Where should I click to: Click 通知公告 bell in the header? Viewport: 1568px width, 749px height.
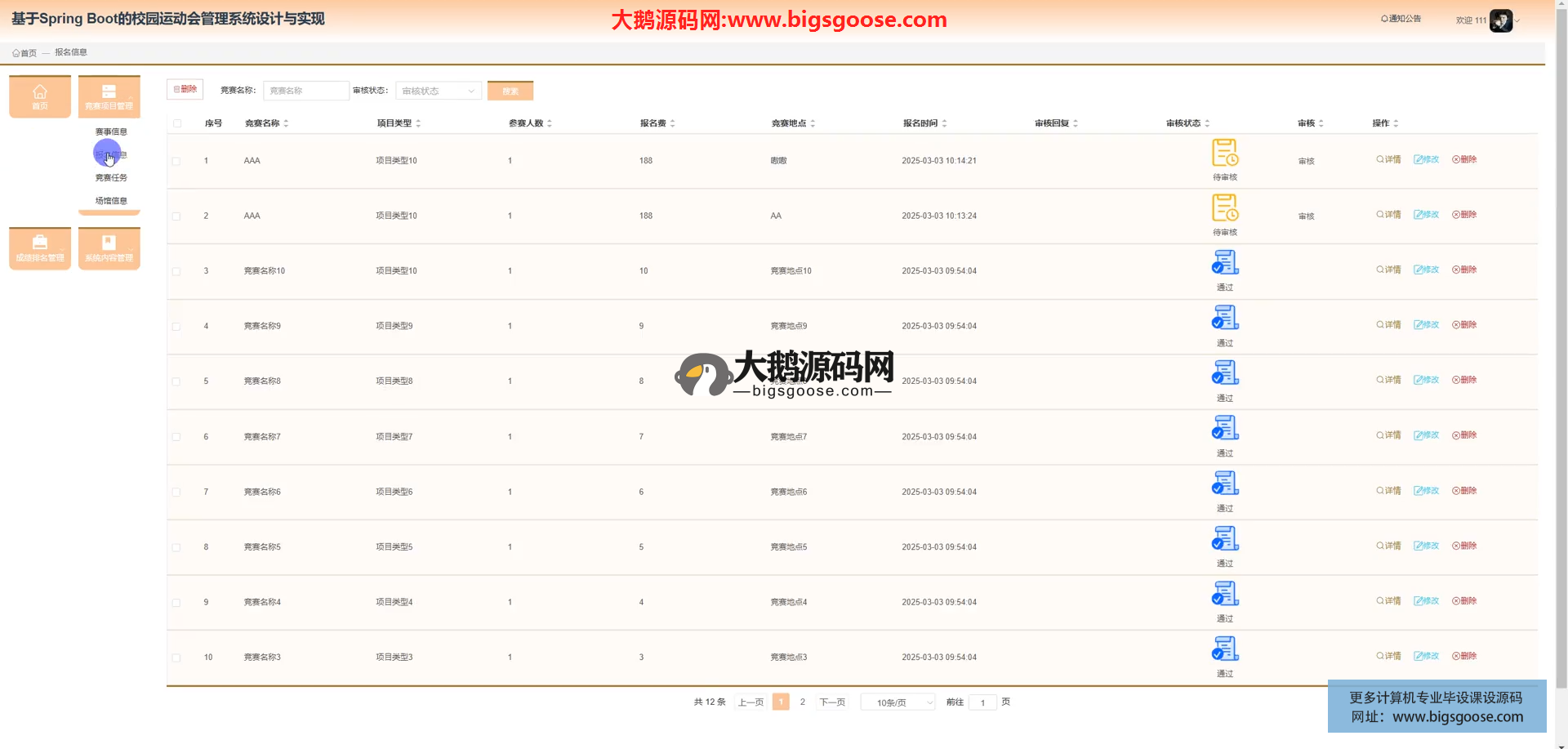1401,19
